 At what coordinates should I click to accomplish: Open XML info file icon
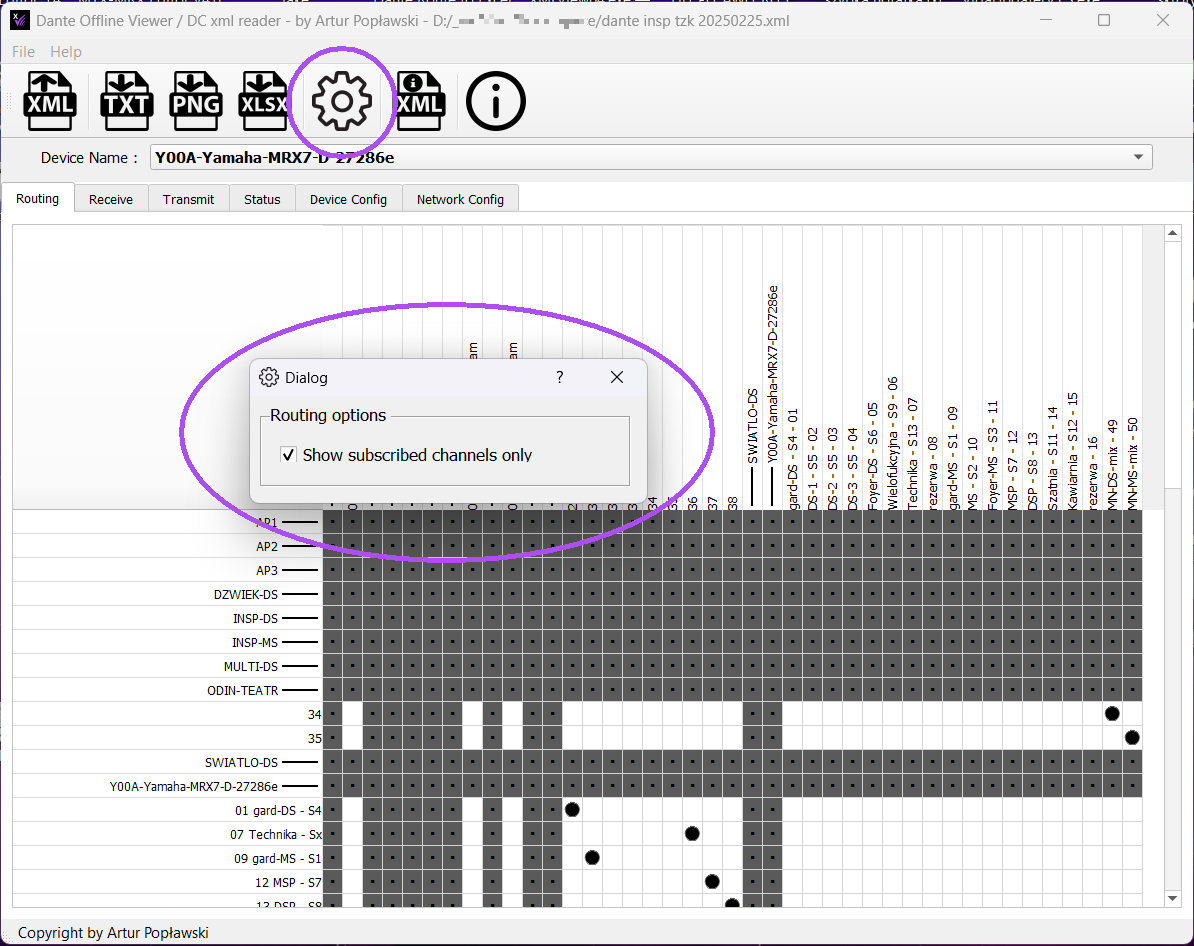coord(420,101)
